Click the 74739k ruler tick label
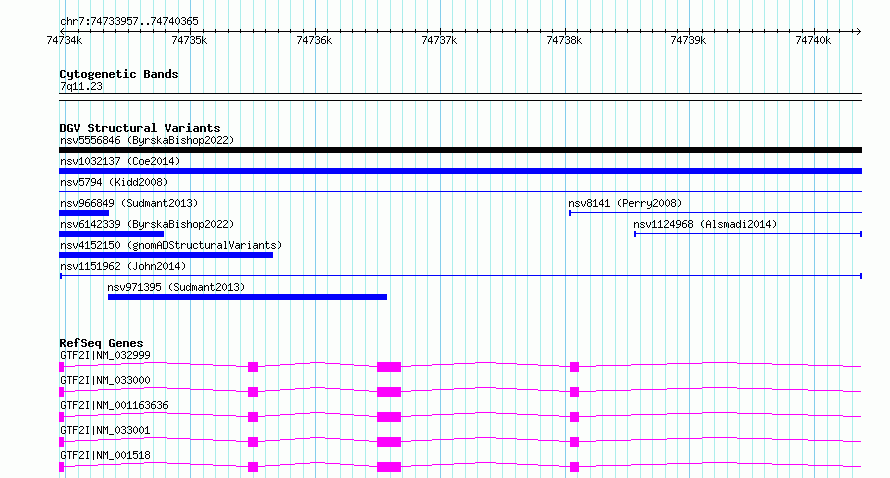890x478 pixels. 688,40
